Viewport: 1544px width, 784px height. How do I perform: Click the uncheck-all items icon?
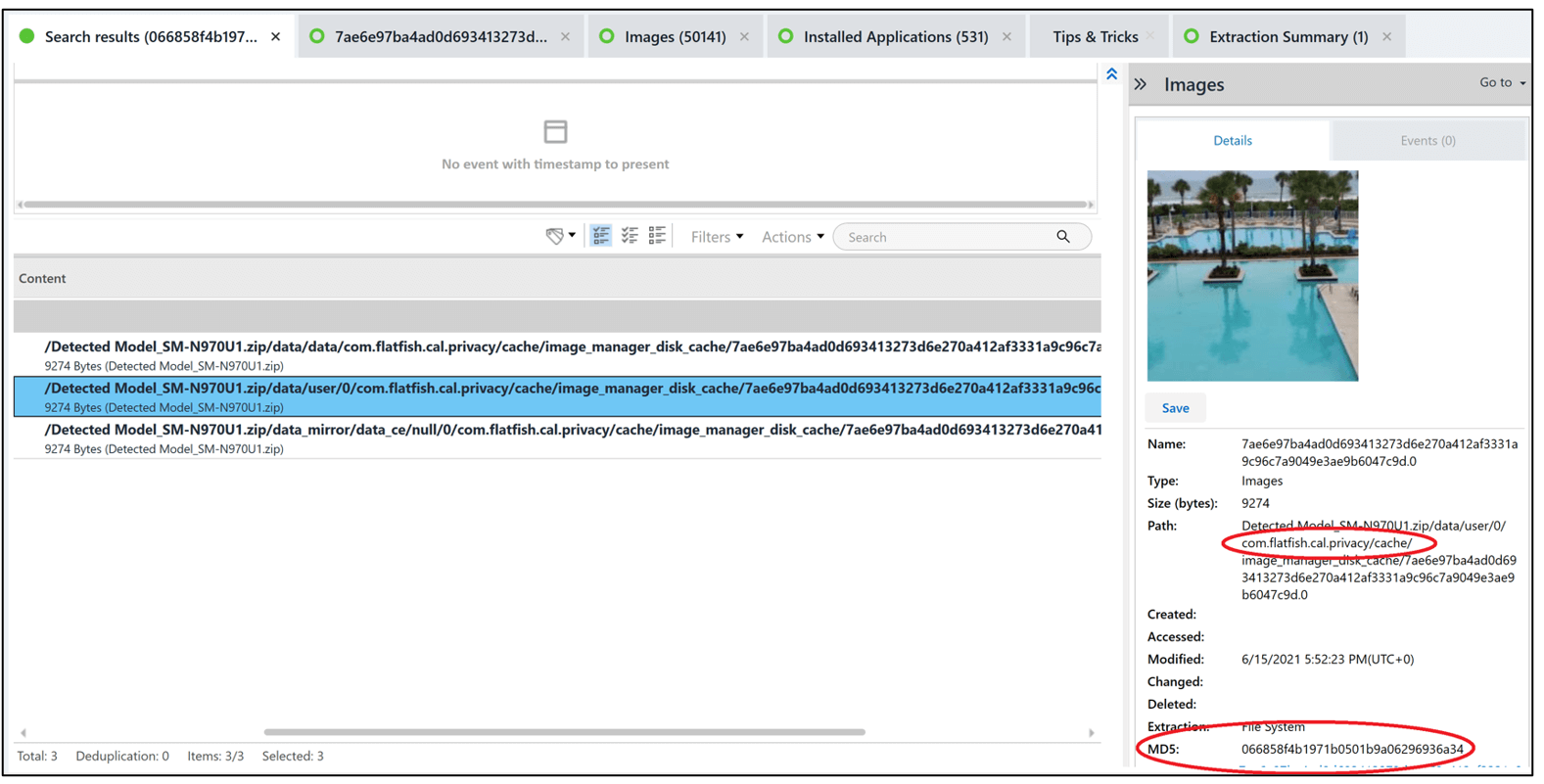click(x=657, y=236)
